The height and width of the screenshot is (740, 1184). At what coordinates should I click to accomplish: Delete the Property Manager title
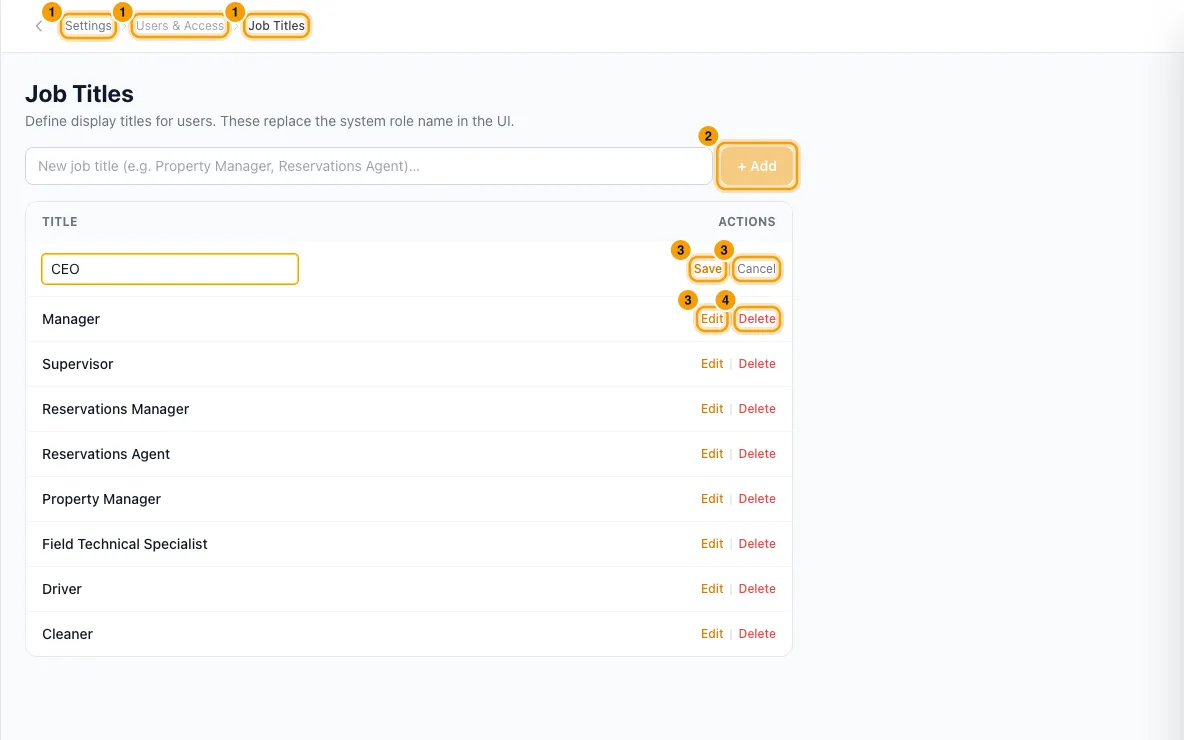pos(757,498)
